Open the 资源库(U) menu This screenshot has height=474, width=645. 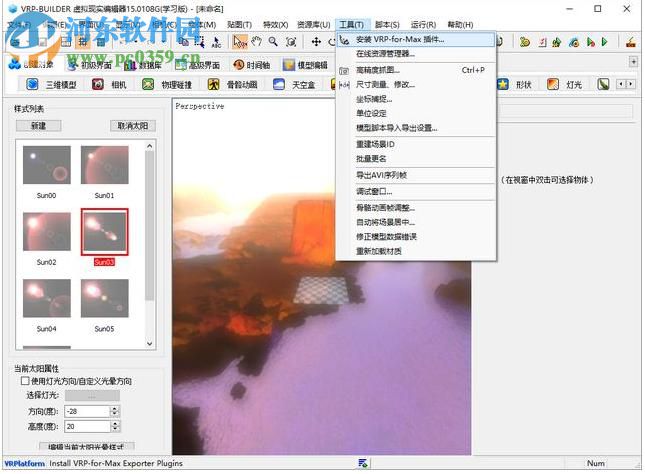tap(314, 25)
